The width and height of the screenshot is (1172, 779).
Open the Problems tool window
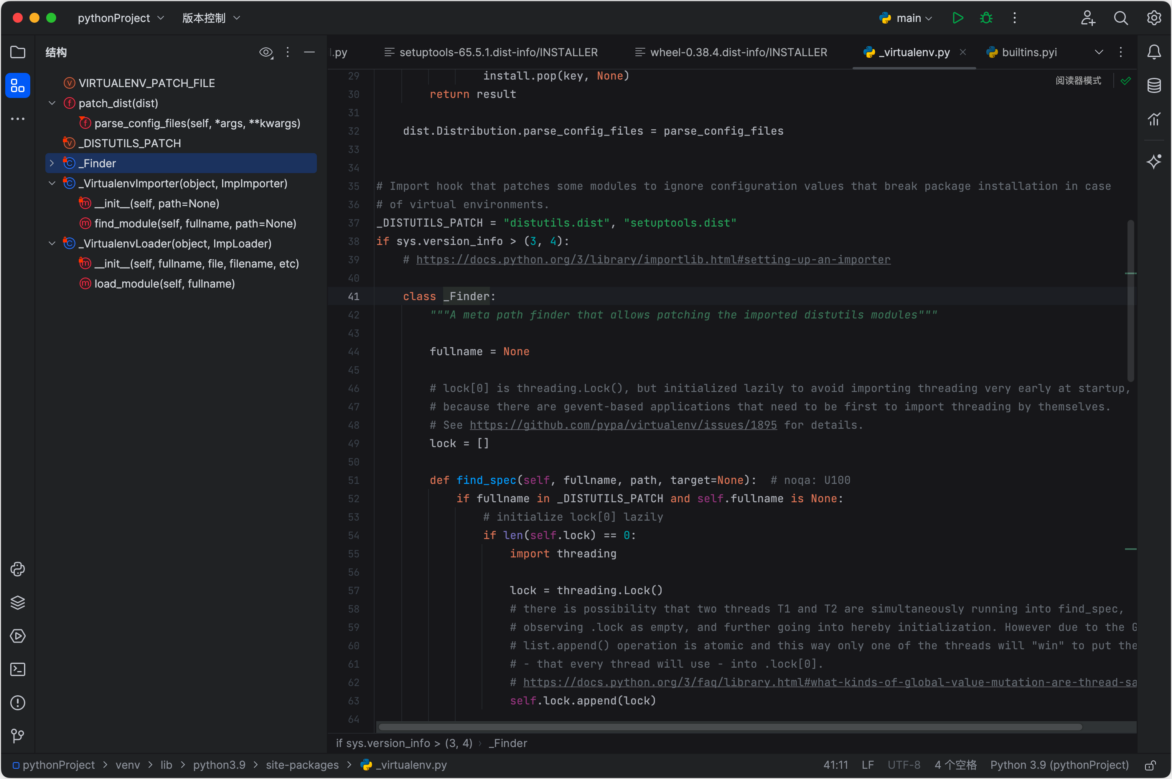point(17,702)
